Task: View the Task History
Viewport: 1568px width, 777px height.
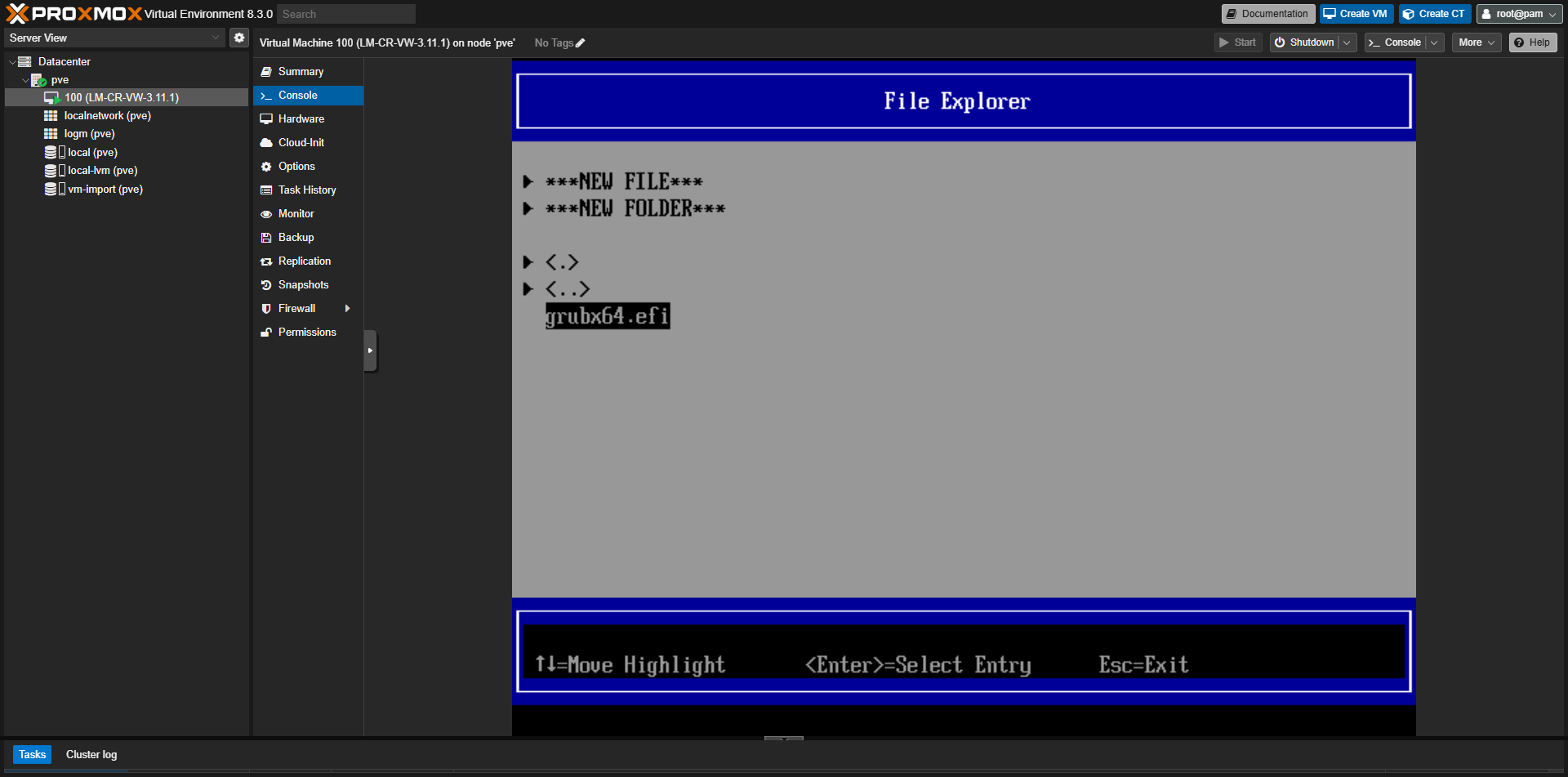Action: (x=307, y=190)
